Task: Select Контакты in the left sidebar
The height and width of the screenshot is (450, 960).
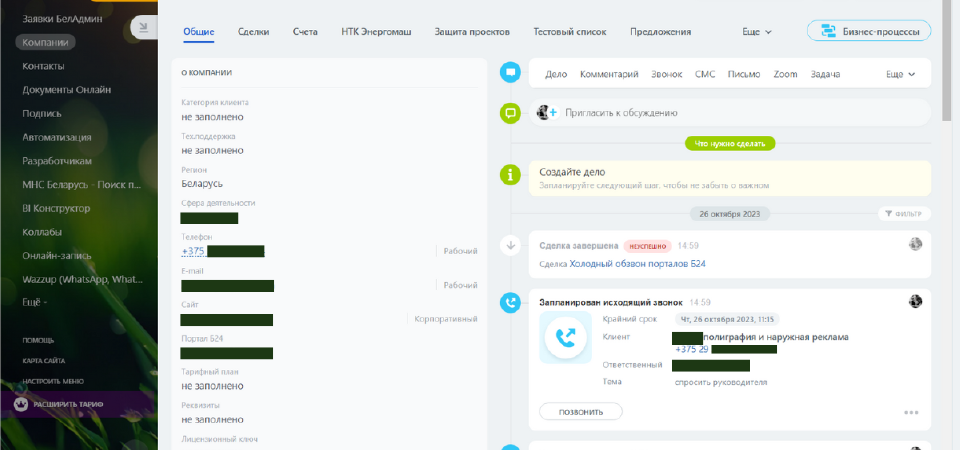Action: point(43,66)
